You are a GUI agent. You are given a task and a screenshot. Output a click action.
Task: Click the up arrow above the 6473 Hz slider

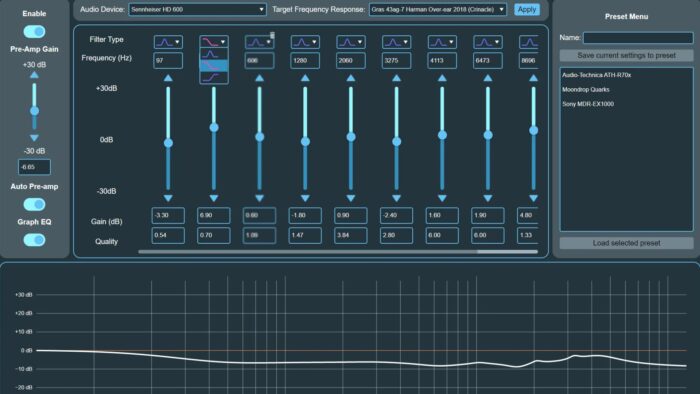pos(488,78)
